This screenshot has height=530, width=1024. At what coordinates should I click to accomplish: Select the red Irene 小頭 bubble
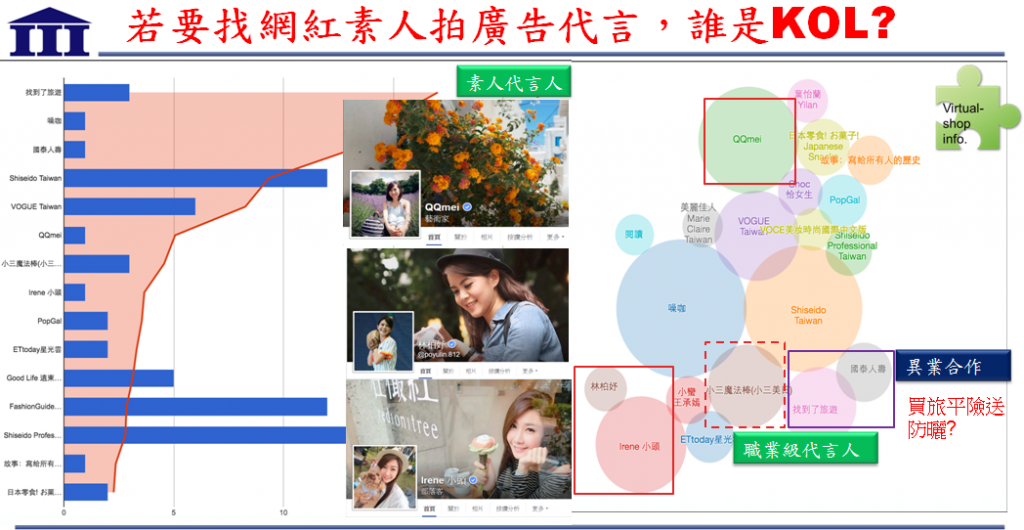[640, 446]
